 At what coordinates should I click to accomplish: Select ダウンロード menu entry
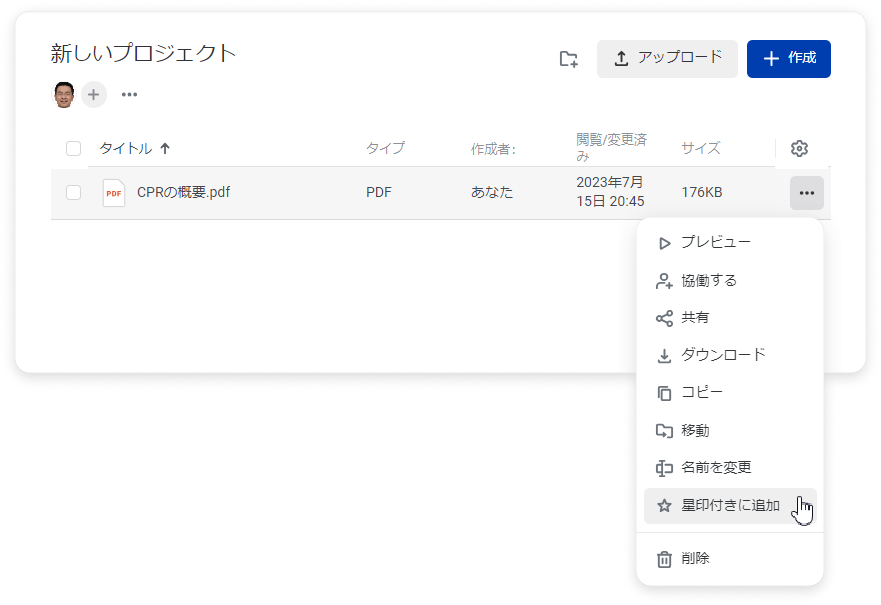tap(730, 355)
